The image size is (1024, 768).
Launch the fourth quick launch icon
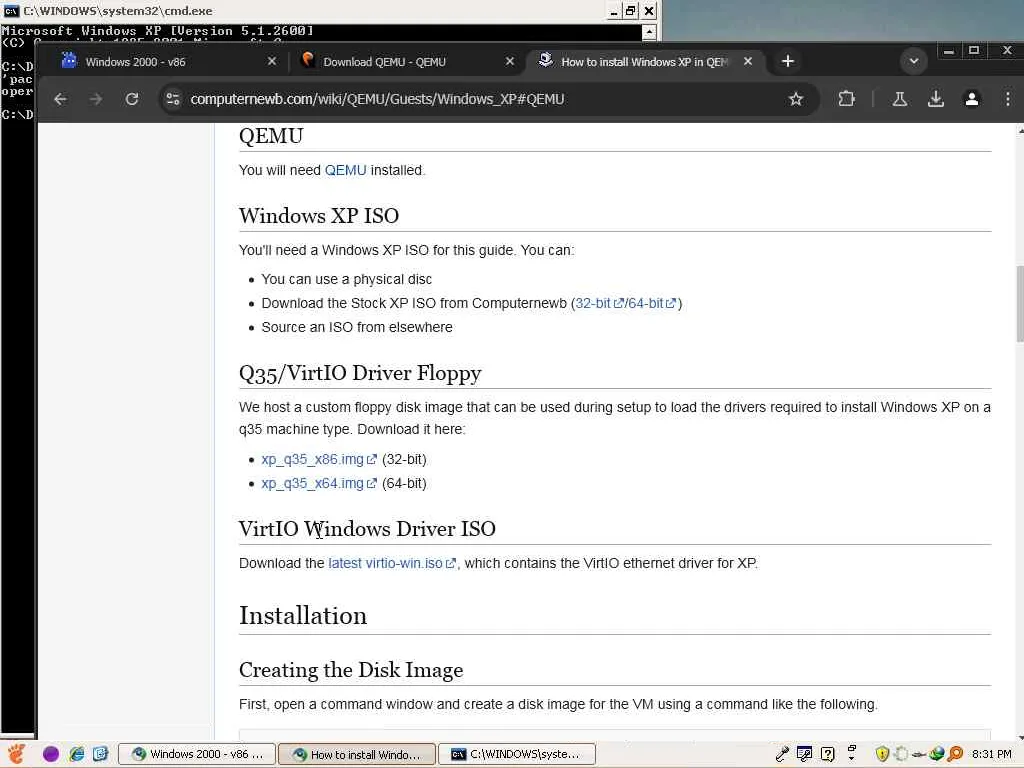pos(100,754)
